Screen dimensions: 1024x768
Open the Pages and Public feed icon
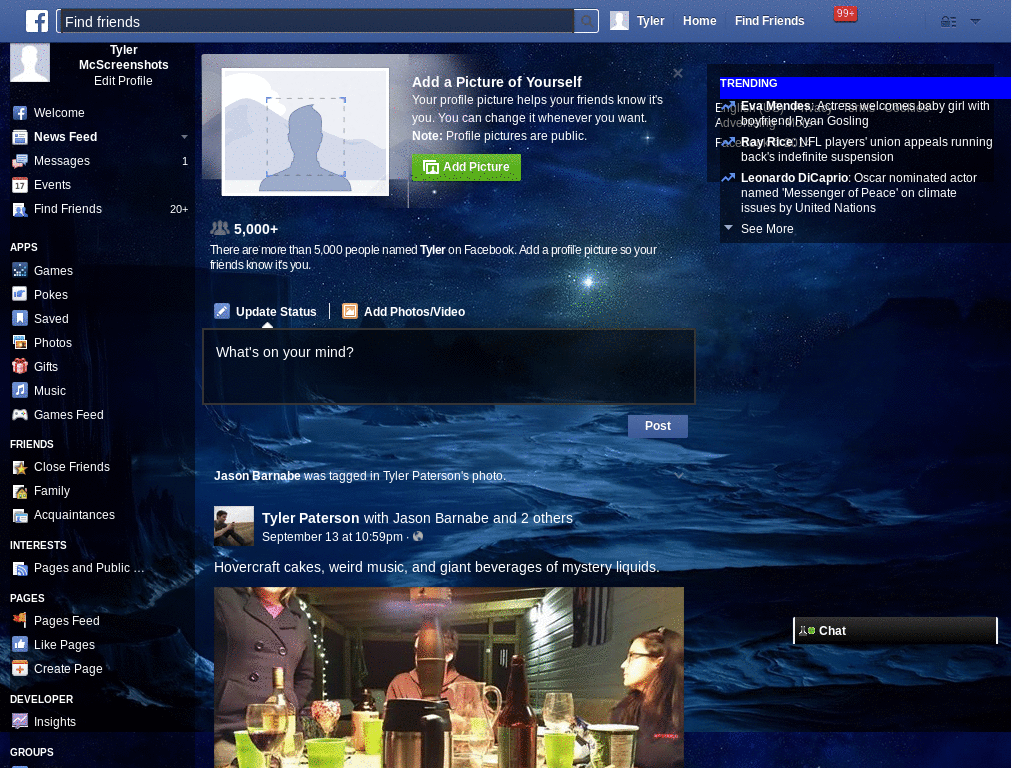[20, 568]
